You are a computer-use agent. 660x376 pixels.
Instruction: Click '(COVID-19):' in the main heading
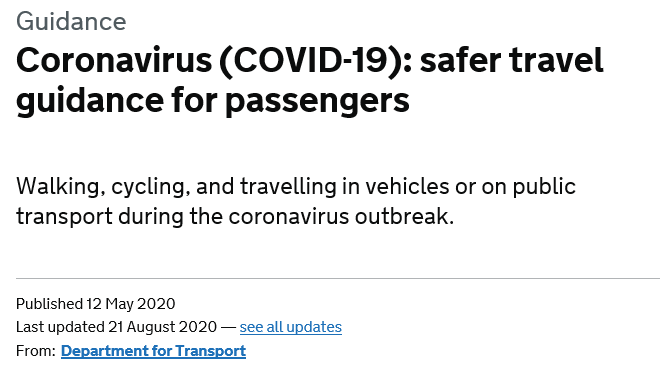point(316,61)
